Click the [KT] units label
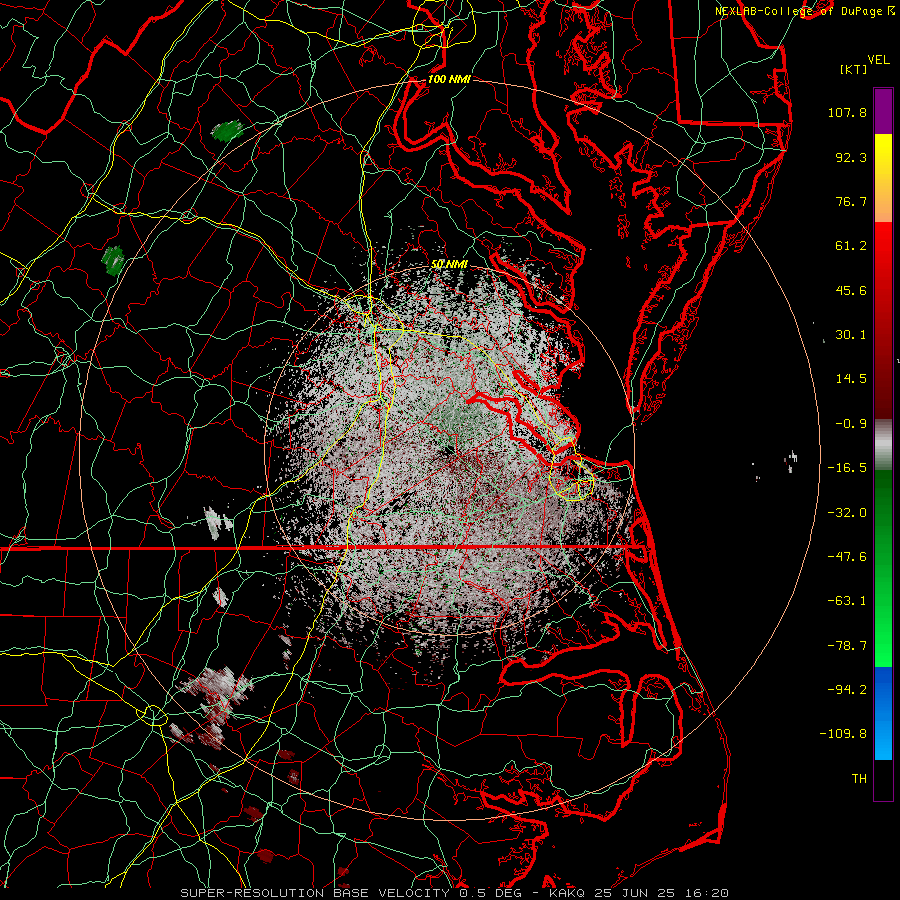The width and height of the screenshot is (900, 900). (x=853, y=69)
